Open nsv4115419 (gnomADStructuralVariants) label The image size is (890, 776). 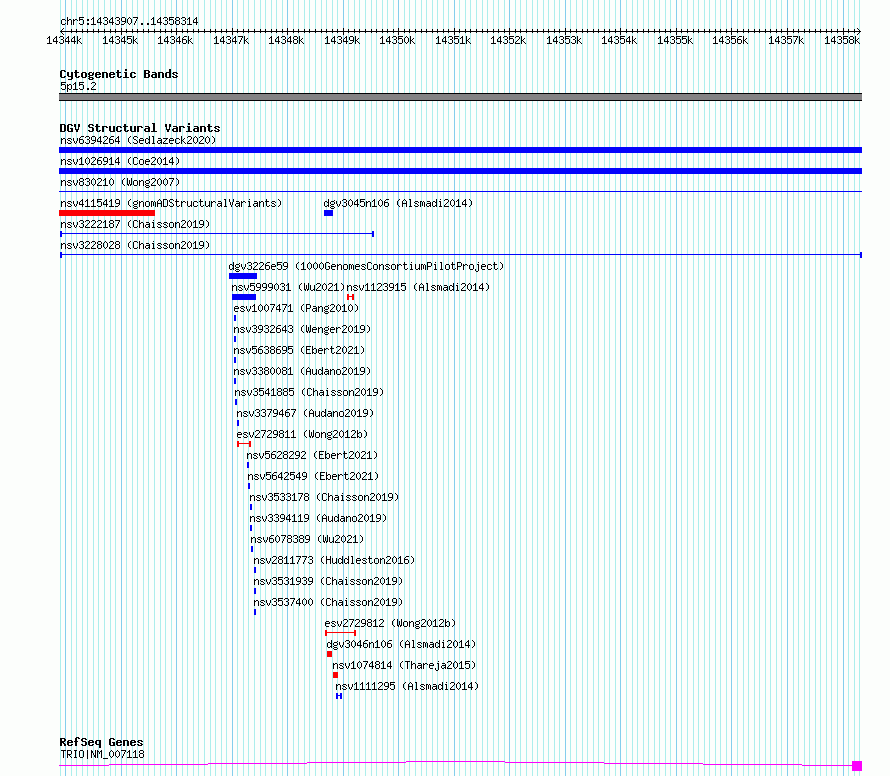coord(171,203)
